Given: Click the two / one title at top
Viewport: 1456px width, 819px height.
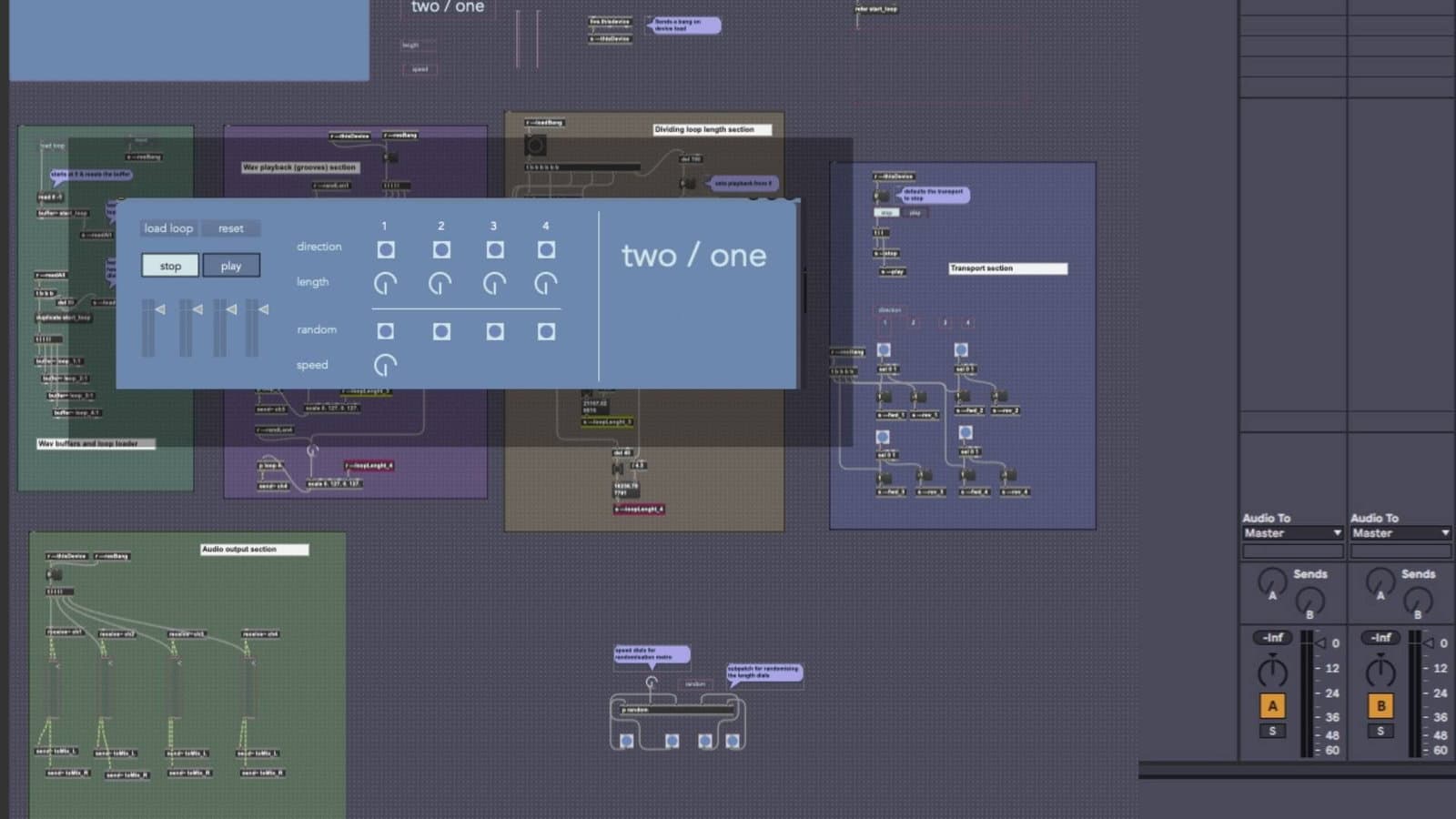Looking at the screenshot, I should [448, 7].
